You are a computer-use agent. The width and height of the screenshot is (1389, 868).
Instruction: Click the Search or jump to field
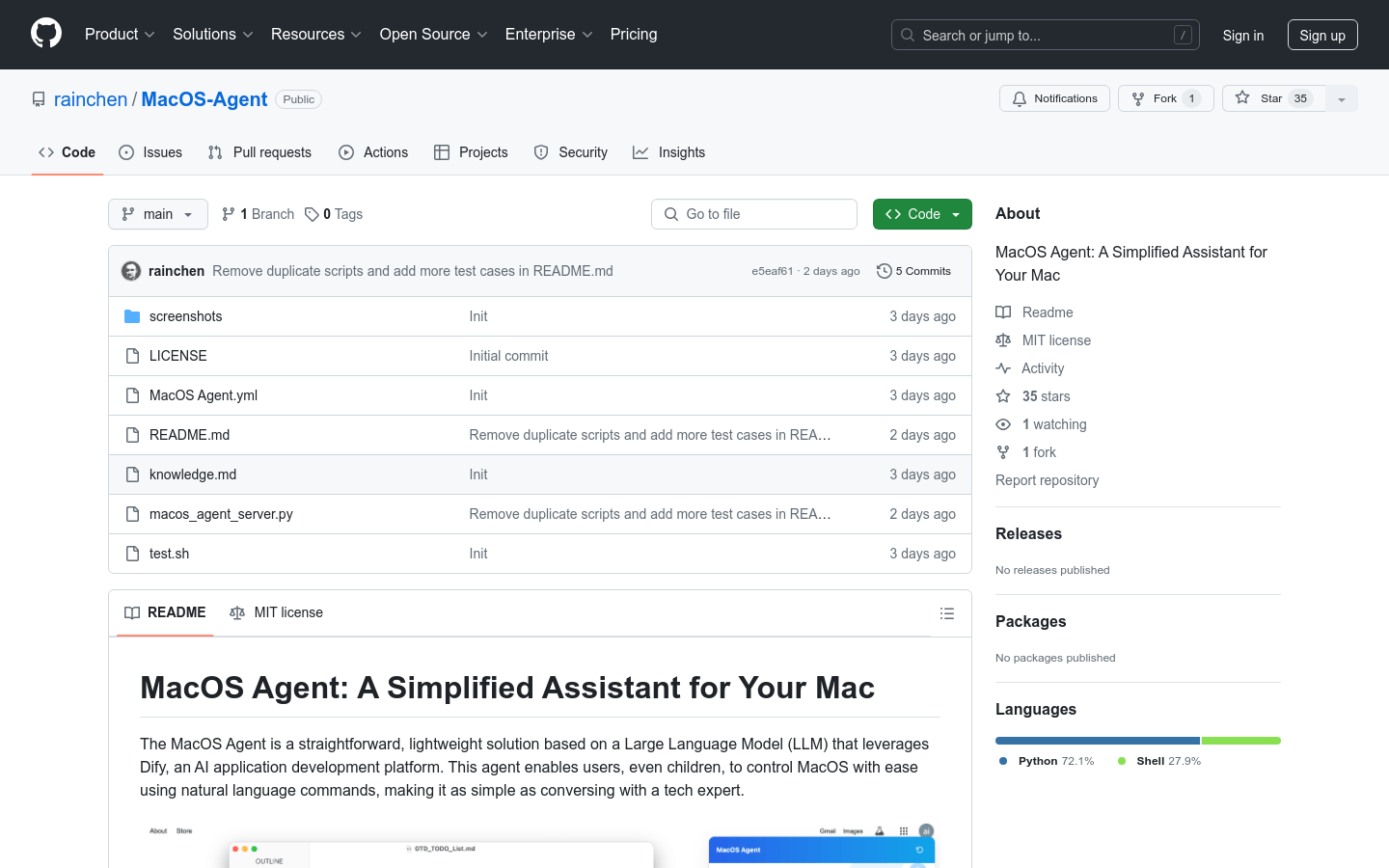click(1046, 35)
